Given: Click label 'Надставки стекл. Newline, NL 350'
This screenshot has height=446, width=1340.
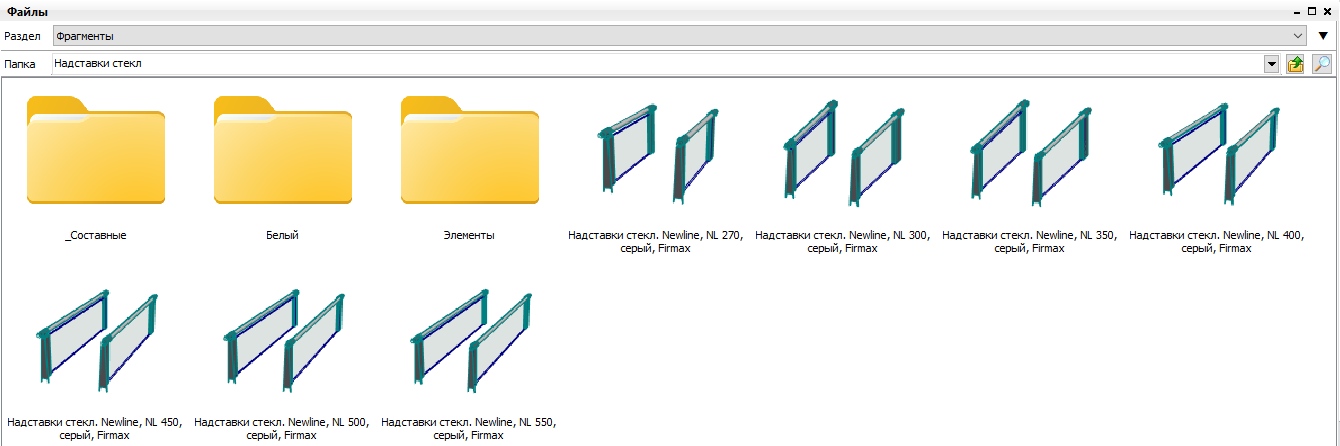Looking at the screenshot, I should pyautogui.click(x=1030, y=242).
